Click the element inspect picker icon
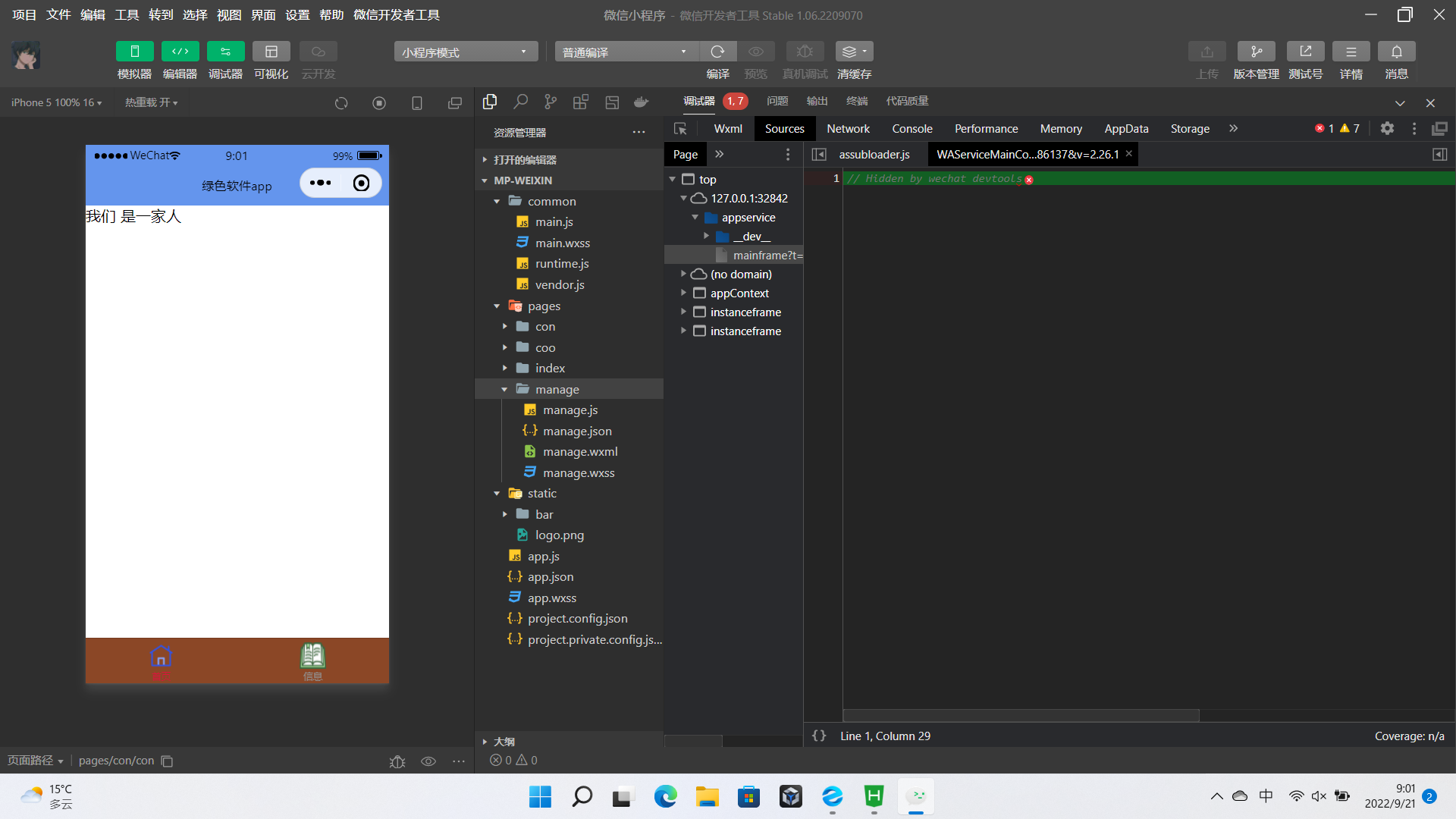The width and height of the screenshot is (1456, 819). [x=680, y=129]
